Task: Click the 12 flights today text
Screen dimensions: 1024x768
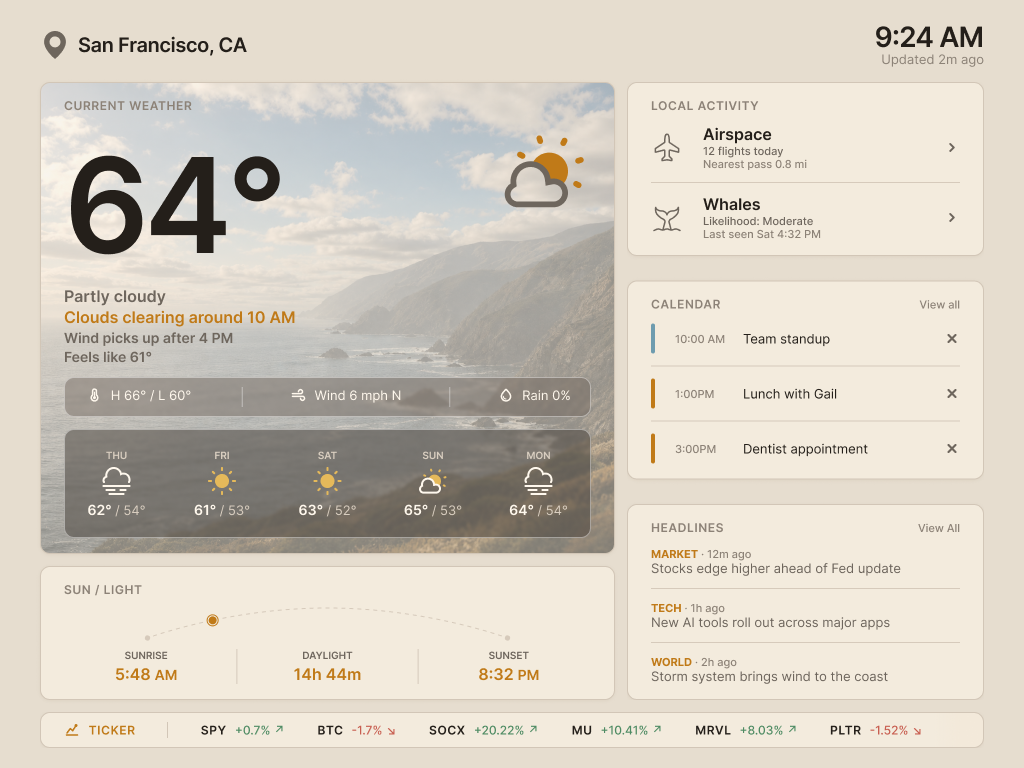Action: 743,151
